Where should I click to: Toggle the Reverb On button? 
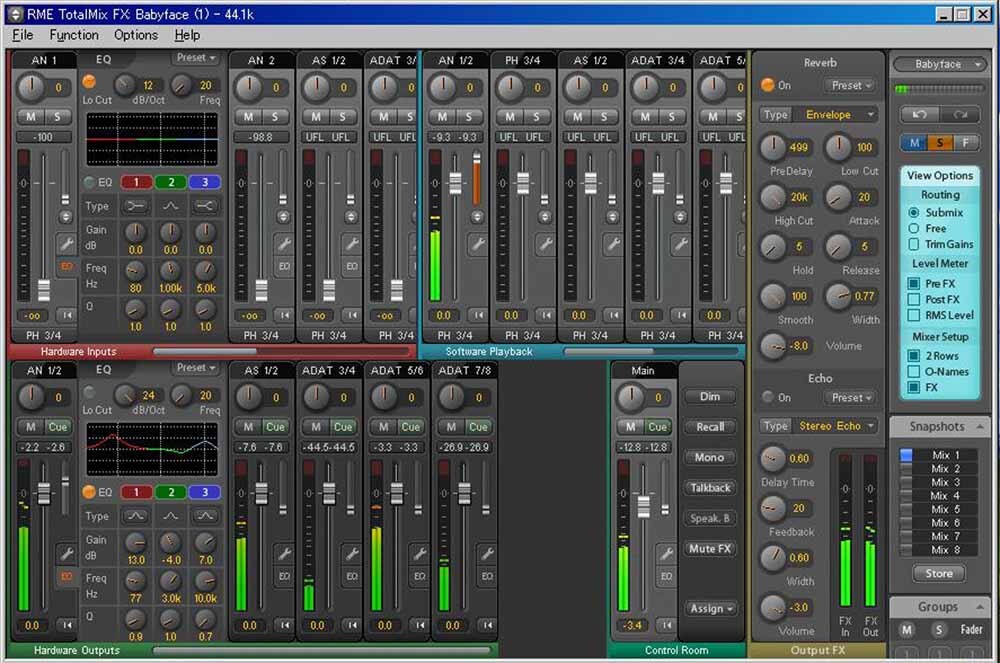[767, 85]
